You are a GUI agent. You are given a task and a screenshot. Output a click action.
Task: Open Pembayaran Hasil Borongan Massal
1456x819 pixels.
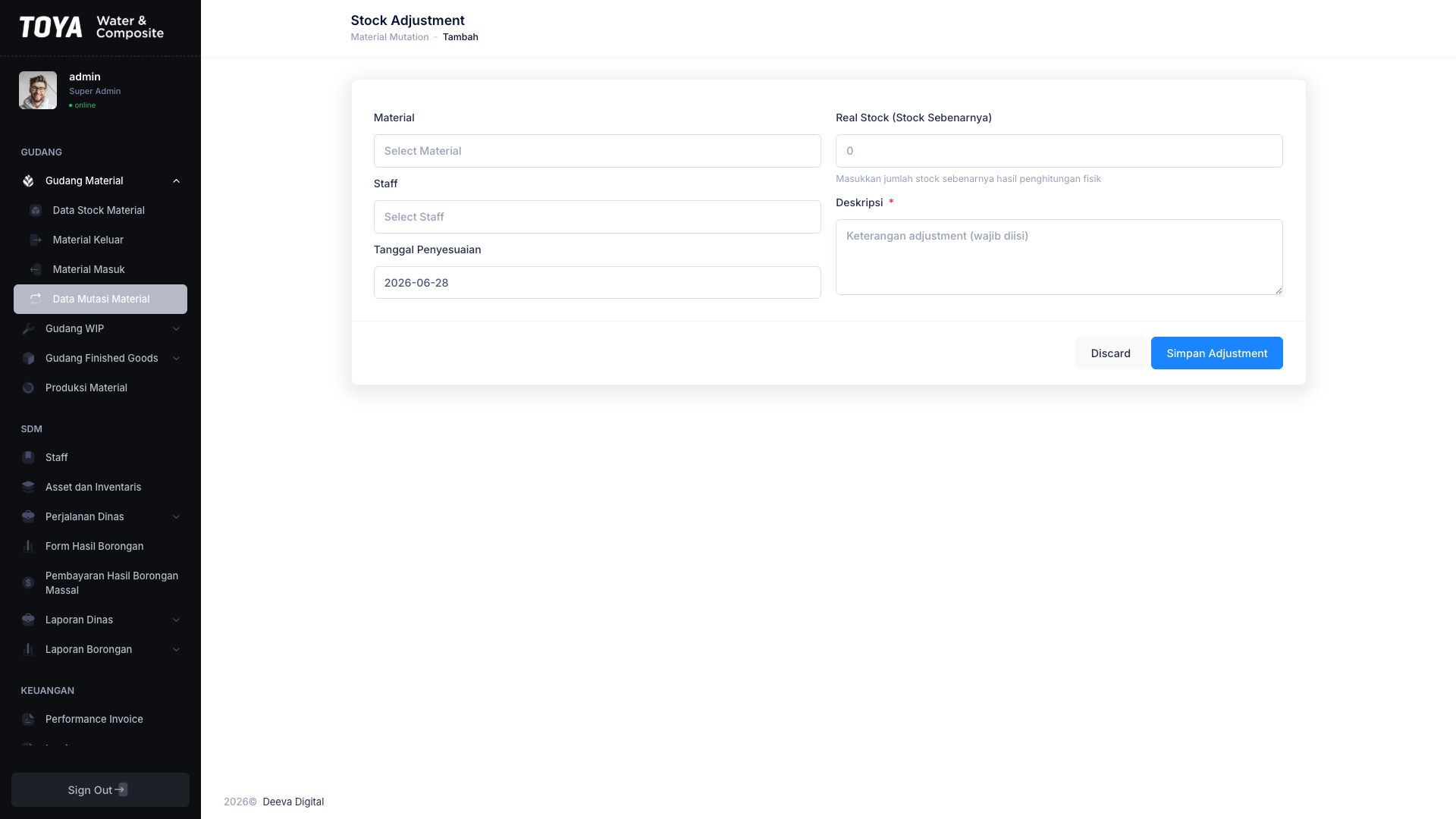point(100,583)
